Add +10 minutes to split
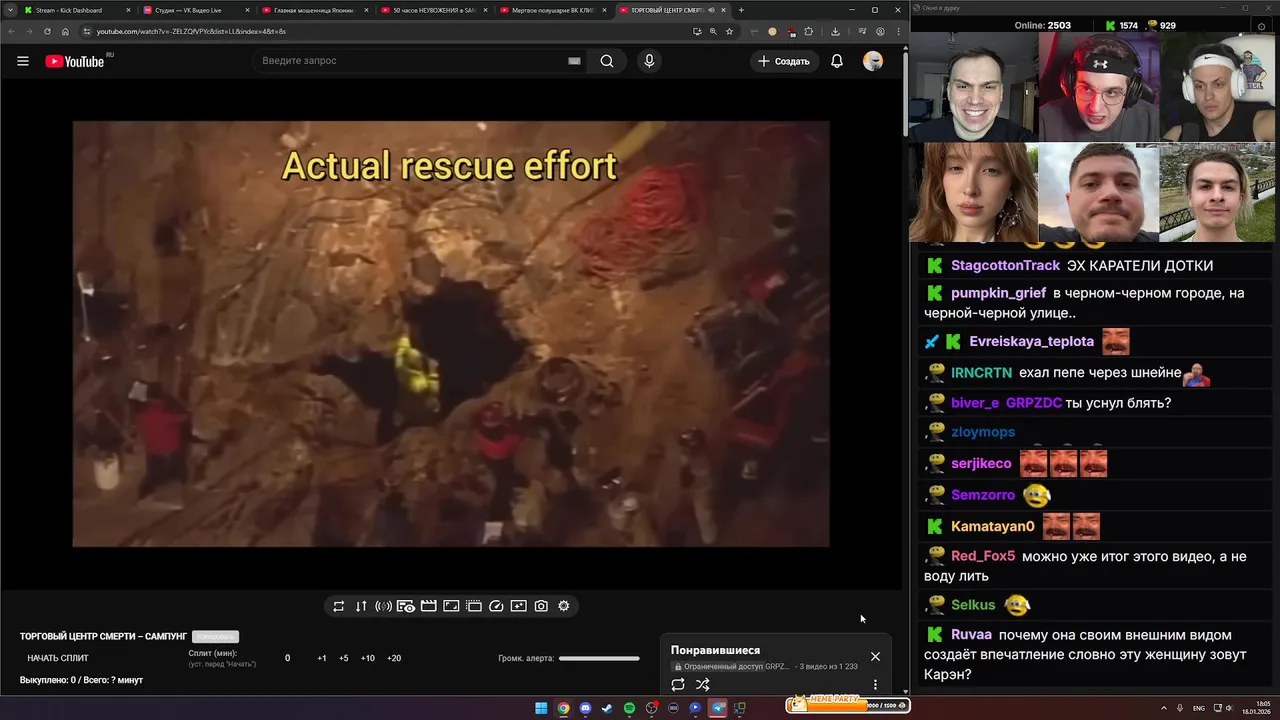This screenshot has height=720, width=1280. [368, 658]
